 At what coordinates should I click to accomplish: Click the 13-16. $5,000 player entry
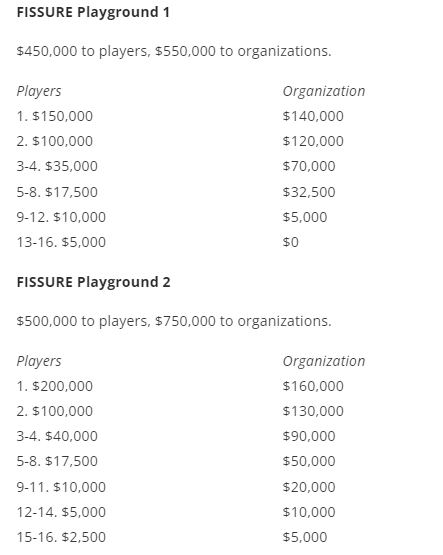click(x=61, y=242)
